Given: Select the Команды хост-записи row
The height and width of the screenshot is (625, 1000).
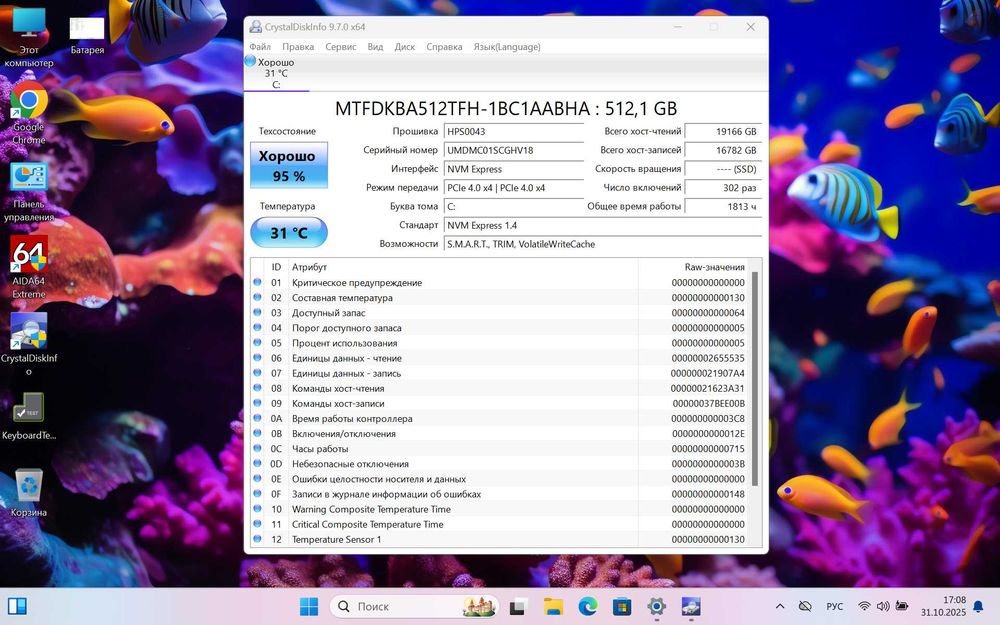Looking at the screenshot, I should click(501, 403).
